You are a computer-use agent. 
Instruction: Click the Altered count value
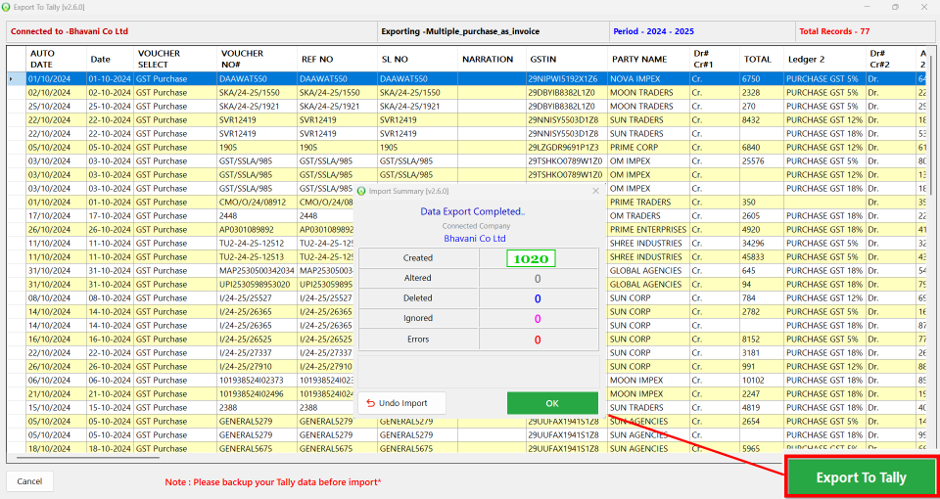click(x=538, y=278)
